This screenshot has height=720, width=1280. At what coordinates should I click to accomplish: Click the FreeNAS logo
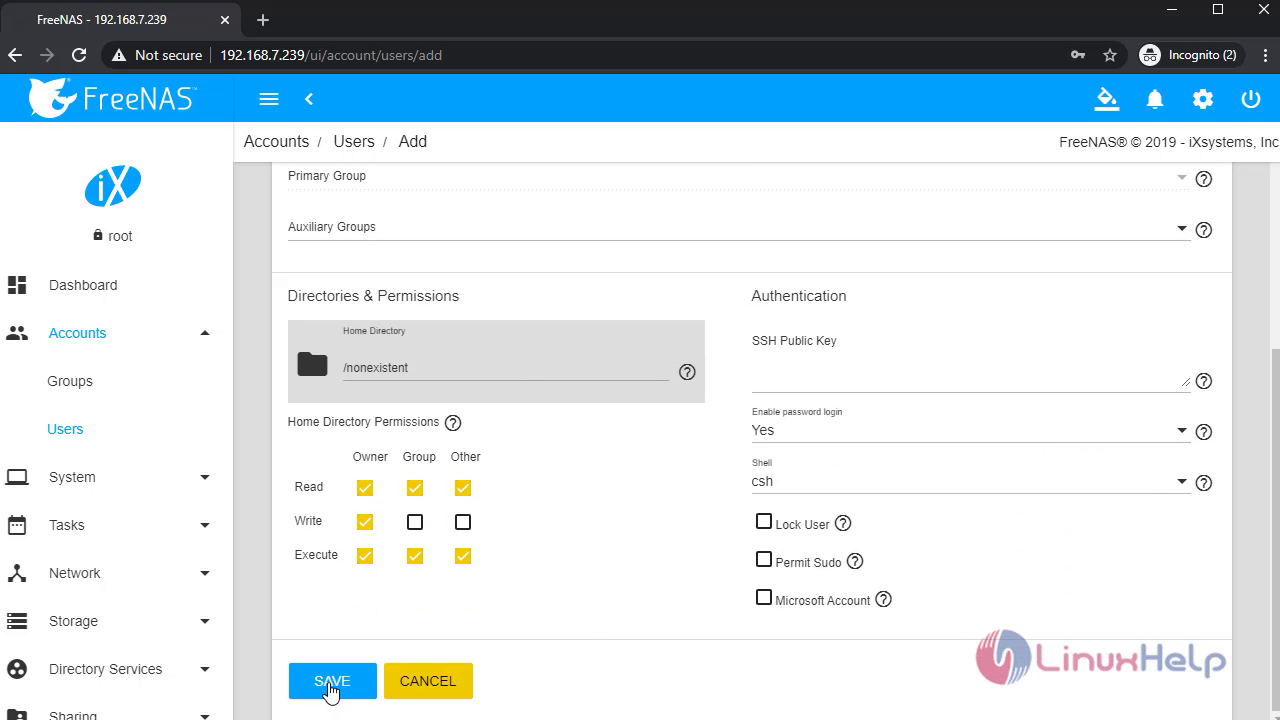click(x=113, y=98)
